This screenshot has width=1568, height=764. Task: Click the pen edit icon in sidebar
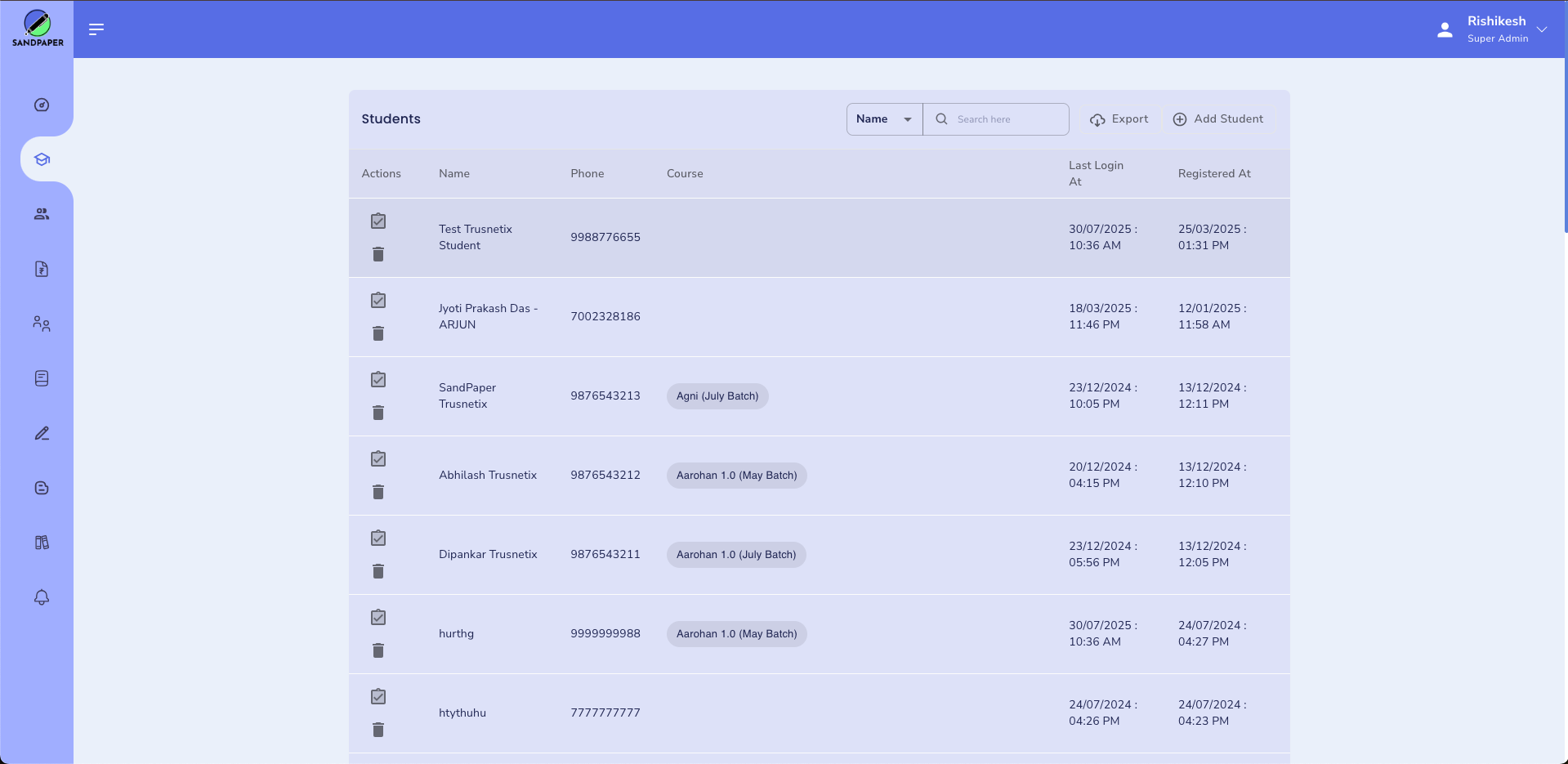(x=41, y=433)
